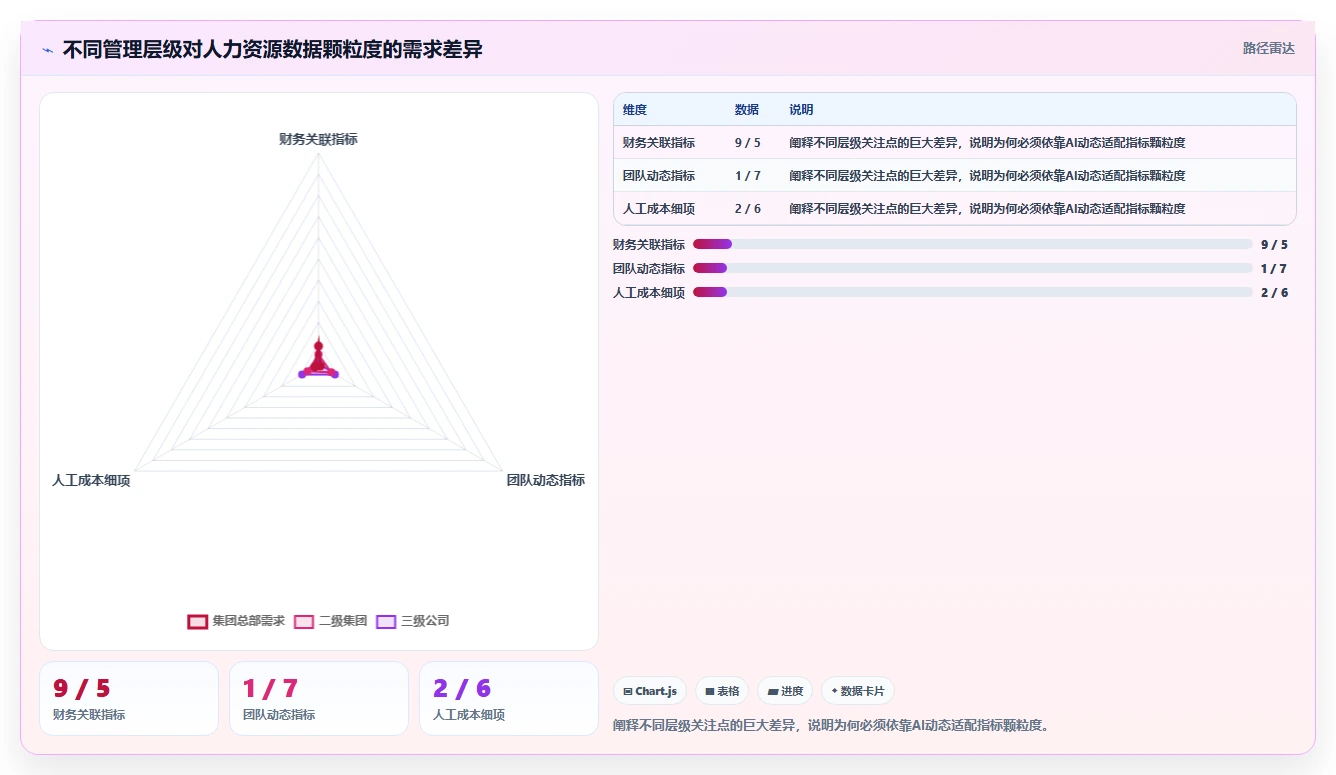
Task: Click the 2 / 6 progress bar value
Action: [1274, 292]
